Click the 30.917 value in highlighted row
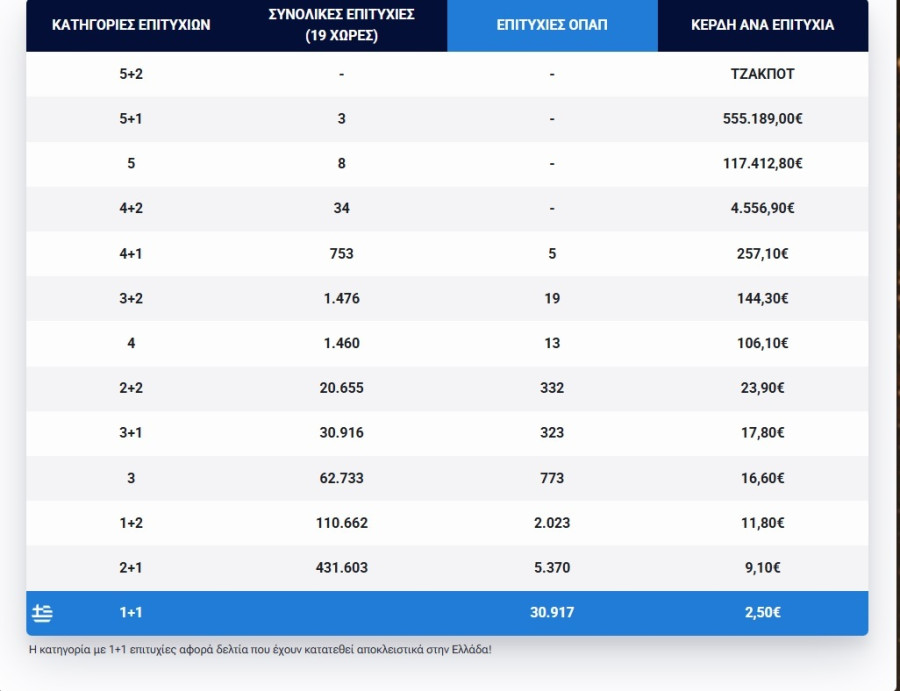Viewport: 900px width, 691px height. pos(552,612)
